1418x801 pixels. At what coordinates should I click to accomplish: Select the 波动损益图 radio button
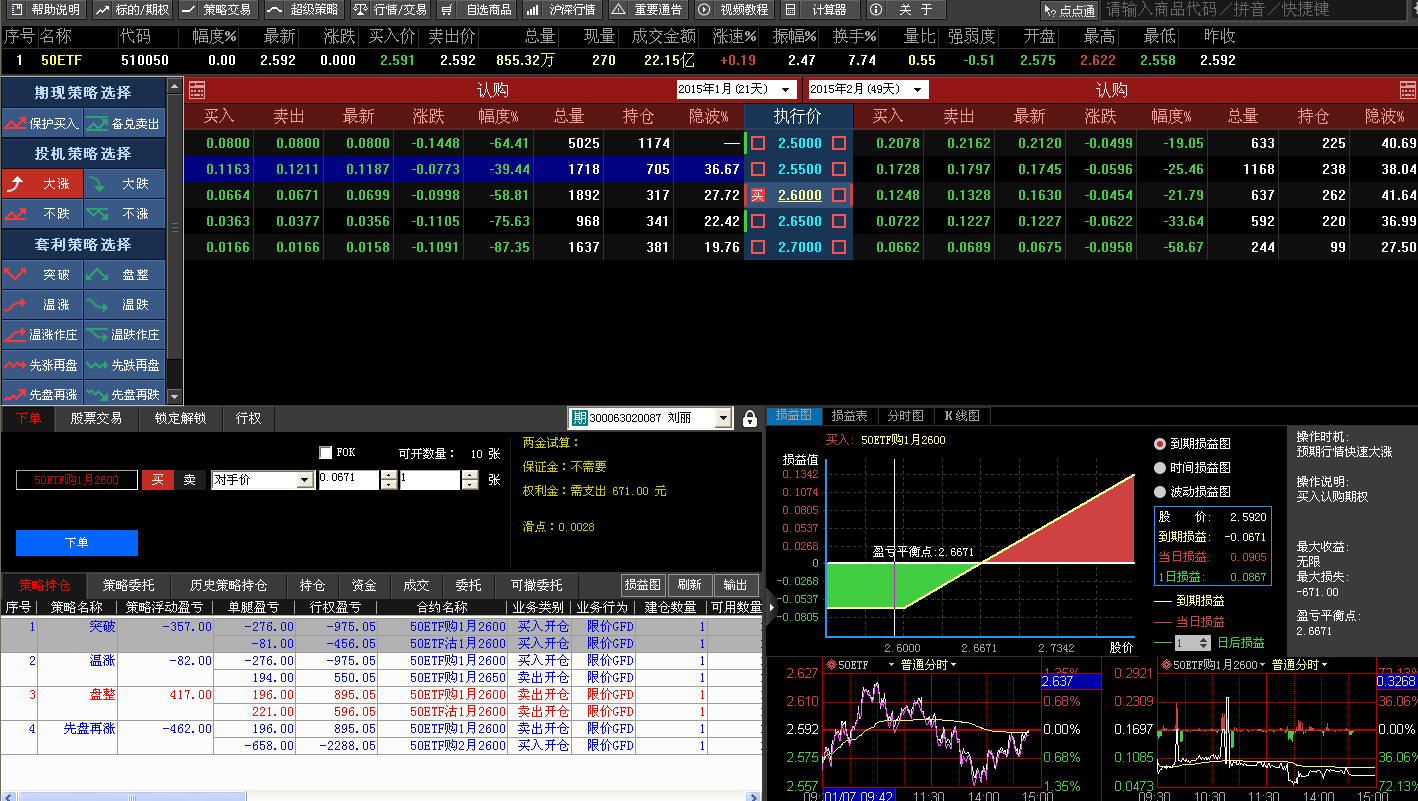click(1160, 492)
